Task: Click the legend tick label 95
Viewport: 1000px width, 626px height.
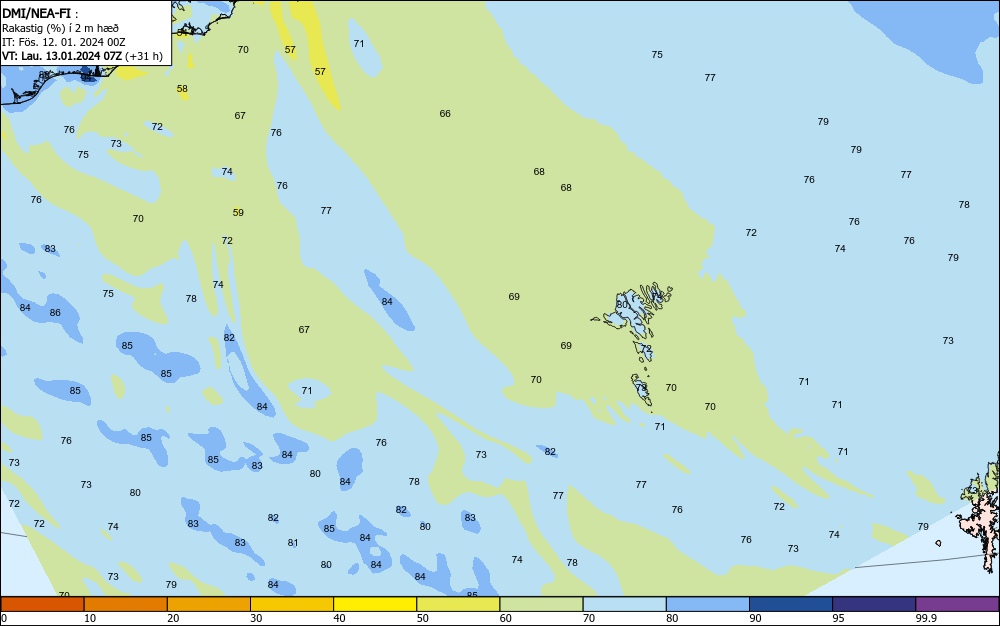Action: (838, 618)
